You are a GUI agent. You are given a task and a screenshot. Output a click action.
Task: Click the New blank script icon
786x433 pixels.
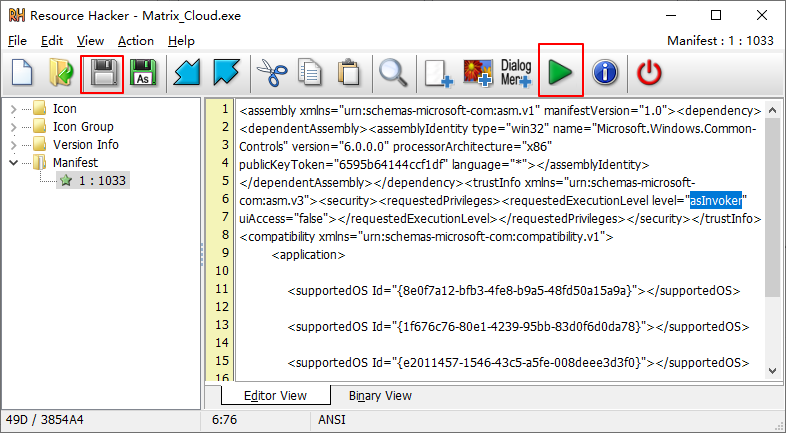point(22,73)
